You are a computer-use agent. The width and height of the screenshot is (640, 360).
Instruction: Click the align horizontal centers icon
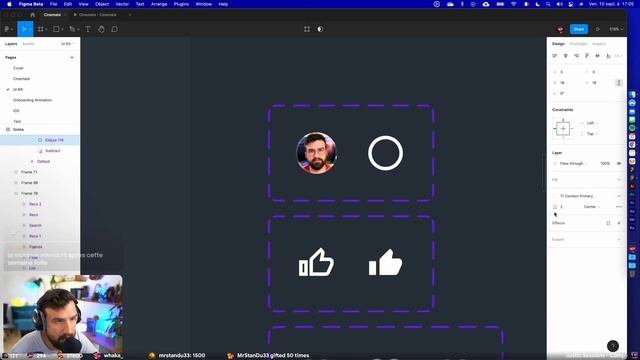(x=565, y=56)
